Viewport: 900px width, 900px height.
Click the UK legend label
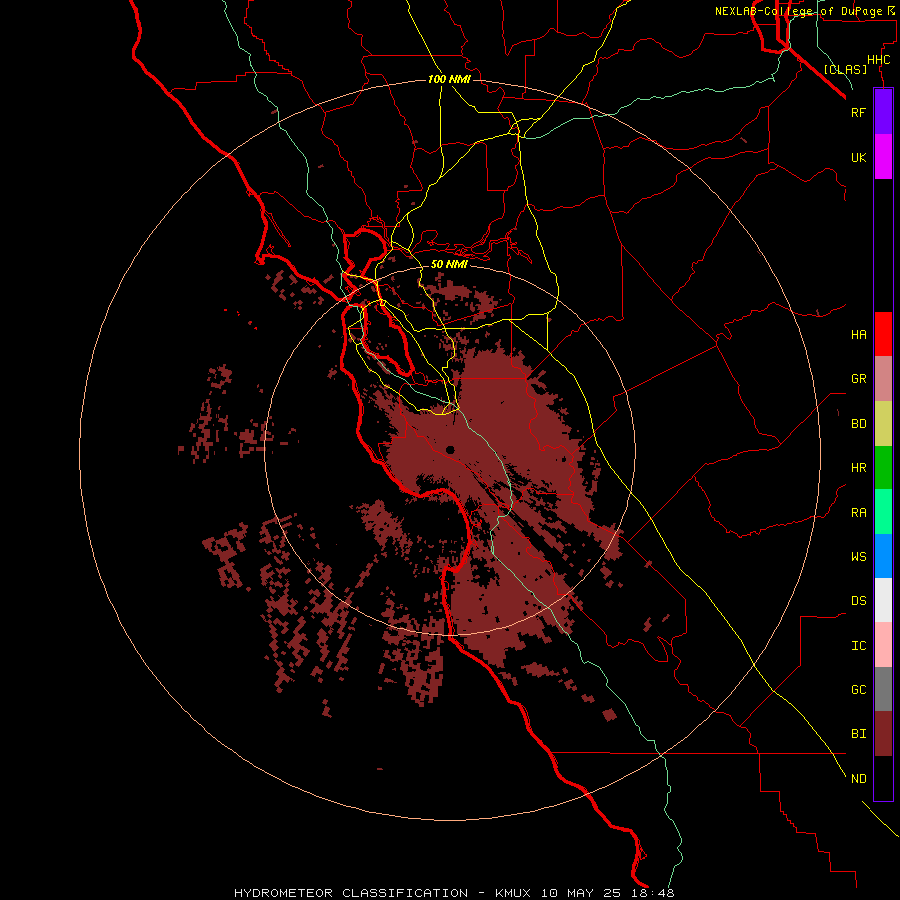858,158
